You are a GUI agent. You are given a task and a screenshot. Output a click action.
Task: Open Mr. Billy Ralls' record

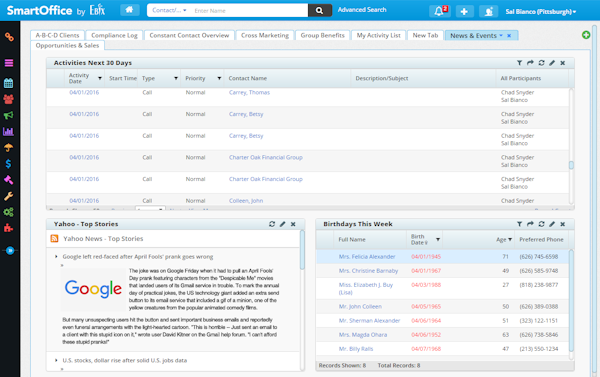click(355, 349)
